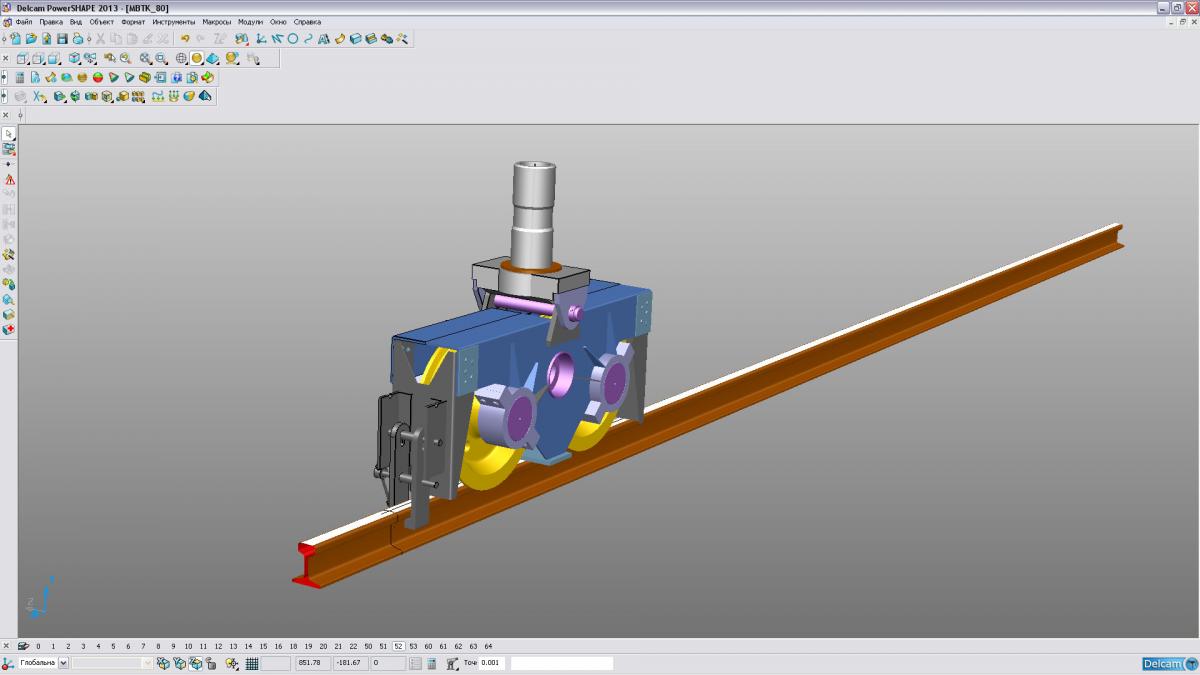1200x675 pixels.
Task: Click the empty command input box
Action: point(561,663)
